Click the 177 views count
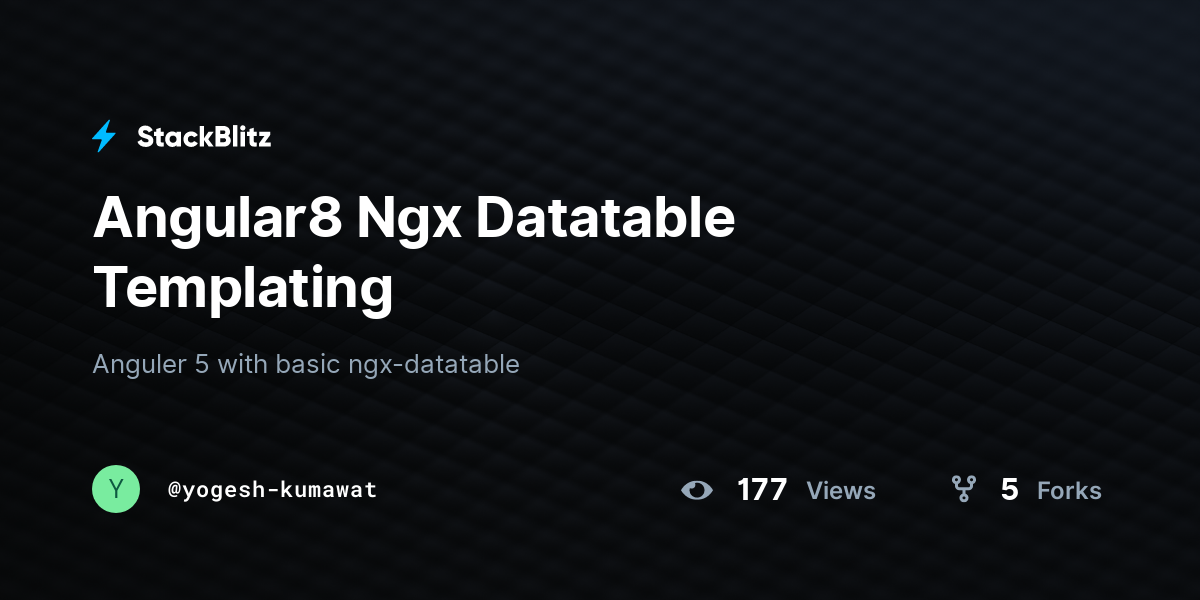This screenshot has width=1200, height=600. (762, 490)
